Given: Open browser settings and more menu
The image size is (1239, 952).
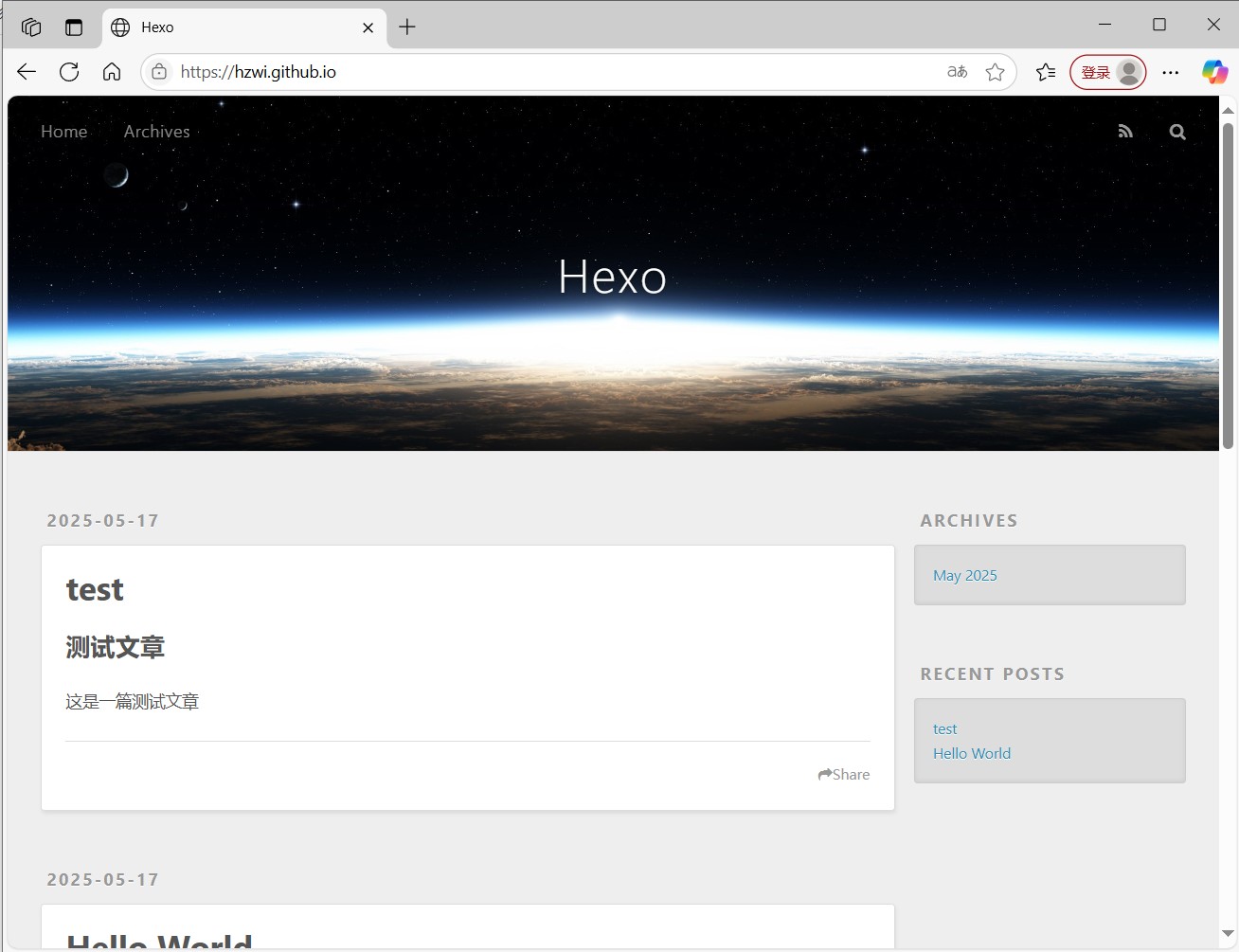Looking at the screenshot, I should pyautogui.click(x=1171, y=72).
